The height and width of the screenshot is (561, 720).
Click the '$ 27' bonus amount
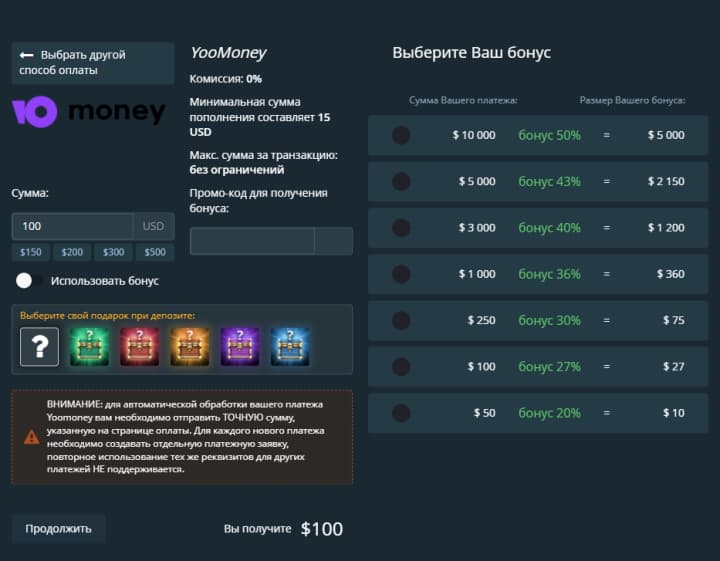click(x=674, y=367)
